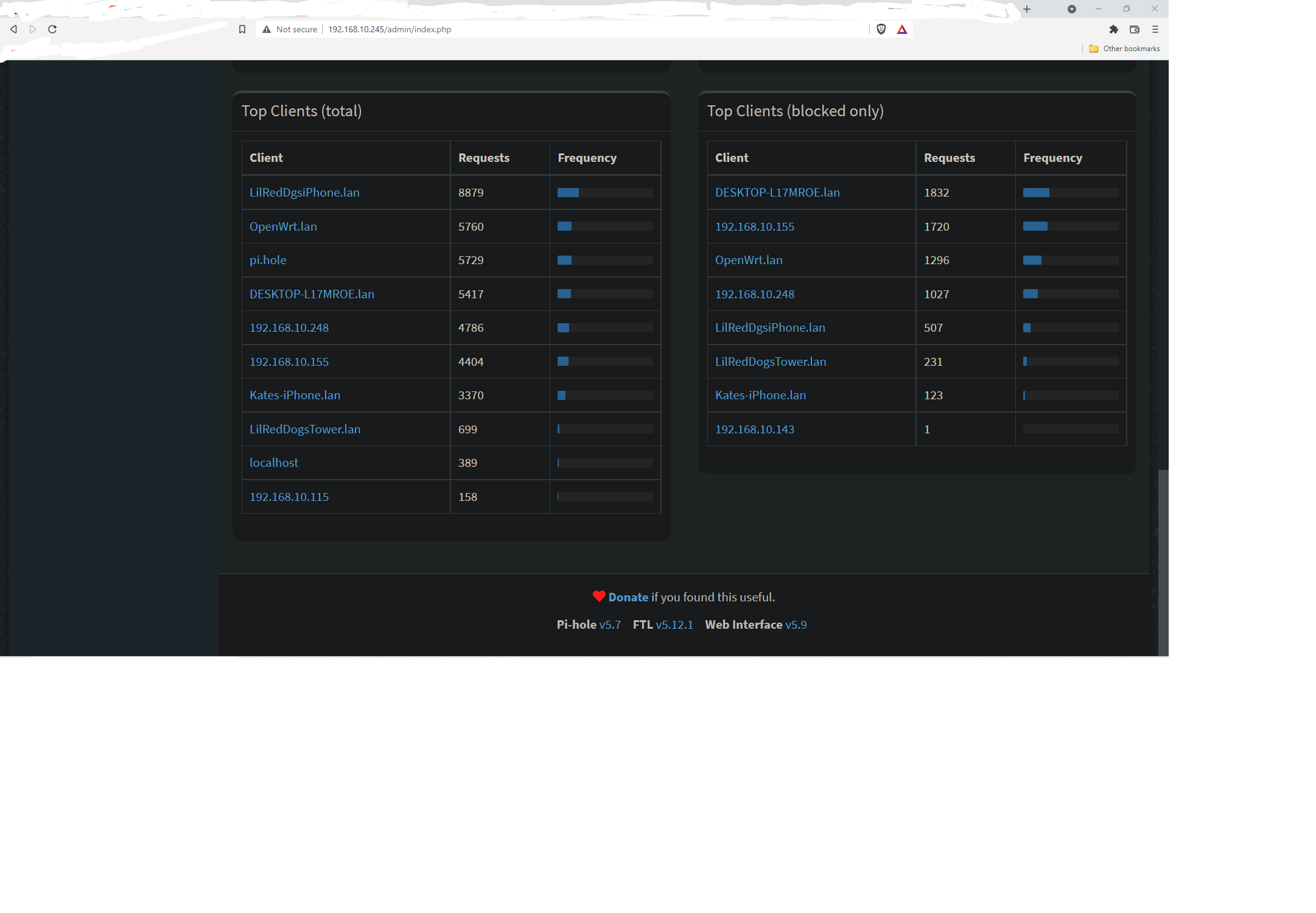This screenshot has width=1316, height=913.
Task: Click frequency bar for 1832 blocked requests
Action: pyautogui.click(x=1071, y=192)
